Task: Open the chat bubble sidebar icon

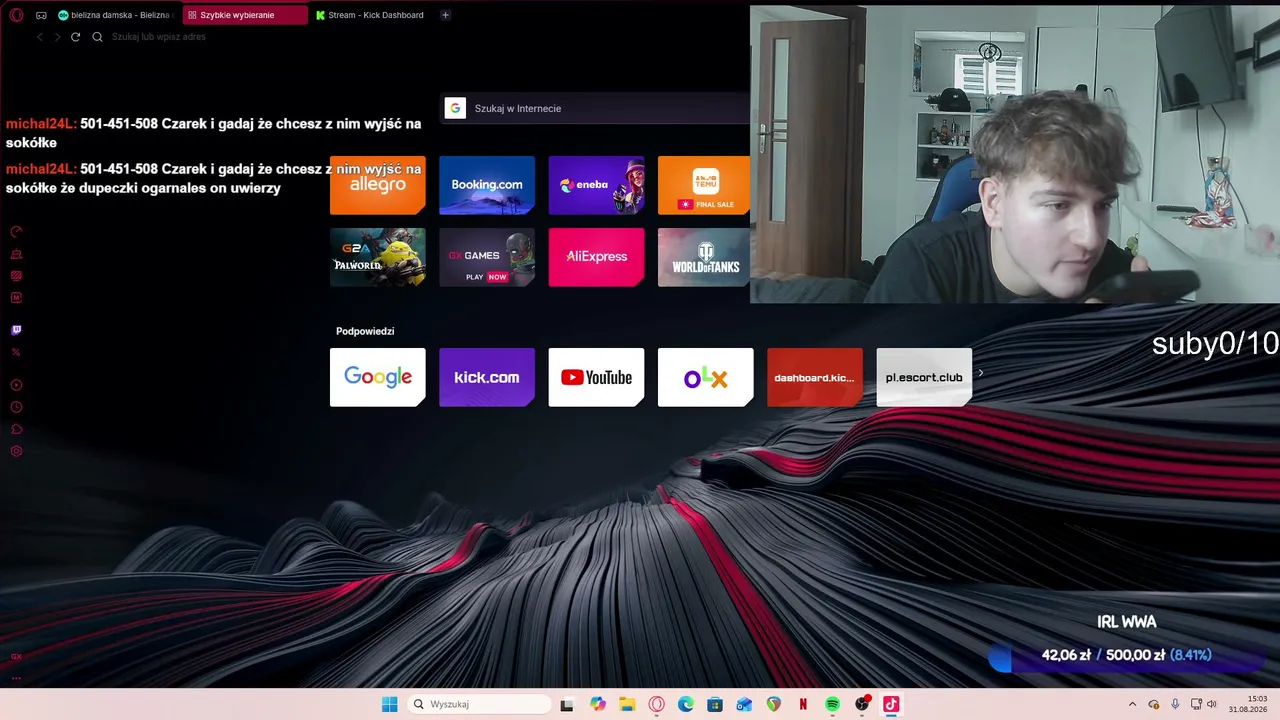Action: pyautogui.click(x=16, y=429)
